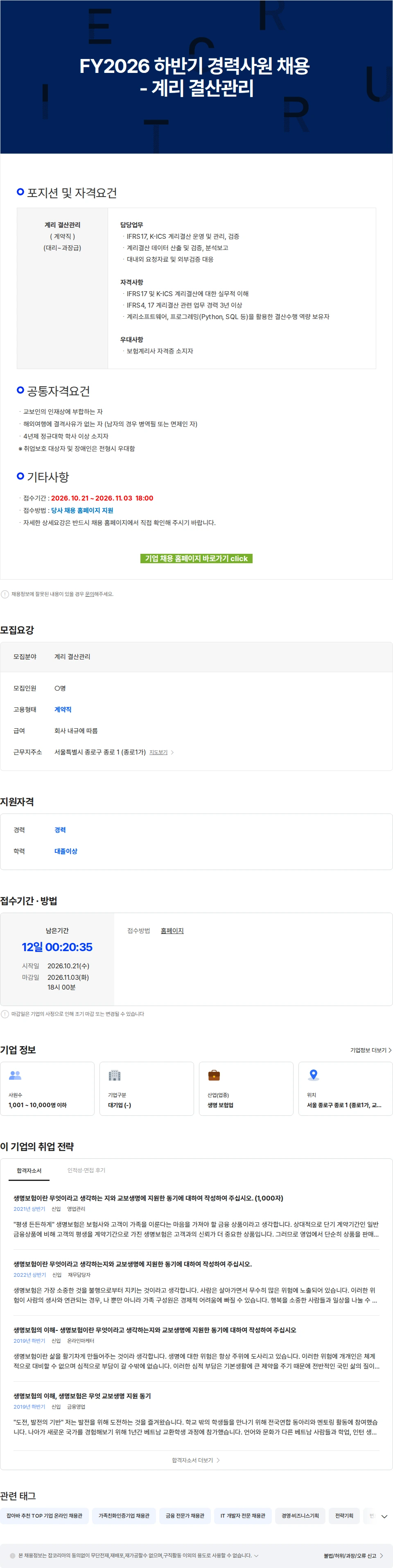The height and width of the screenshot is (1568, 393).
Task: Expand the copyright notice chevron
Action: click(x=256, y=1556)
